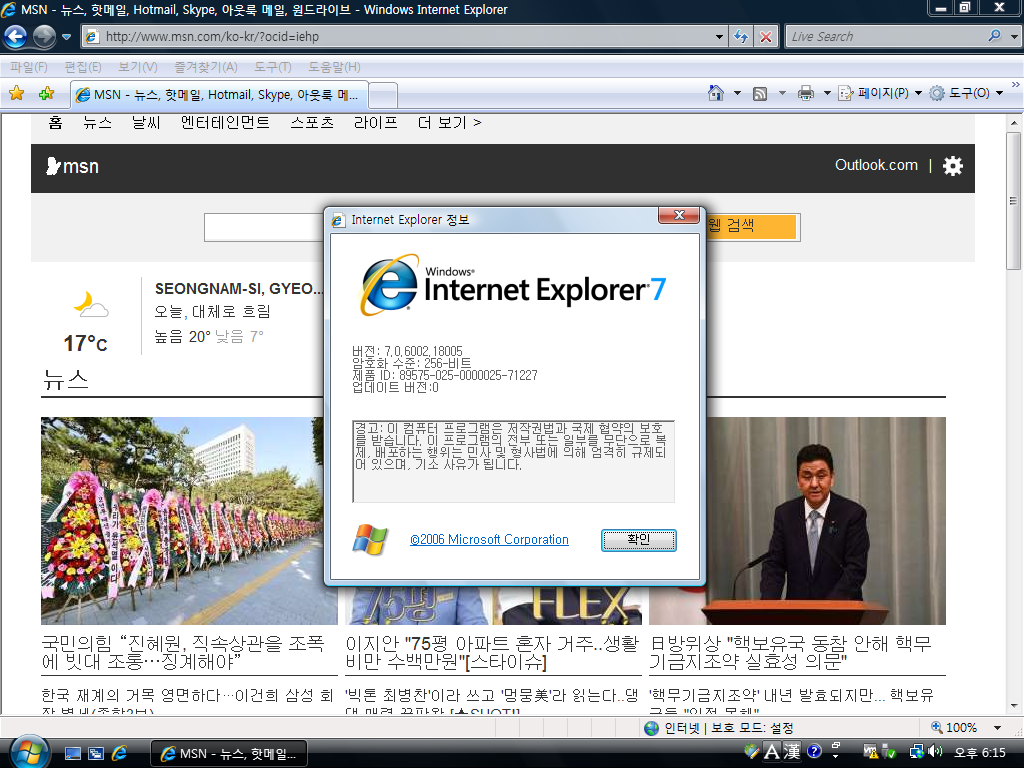Click the partly cloudy weather icon
The height and width of the screenshot is (768, 1024).
point(90,306)
